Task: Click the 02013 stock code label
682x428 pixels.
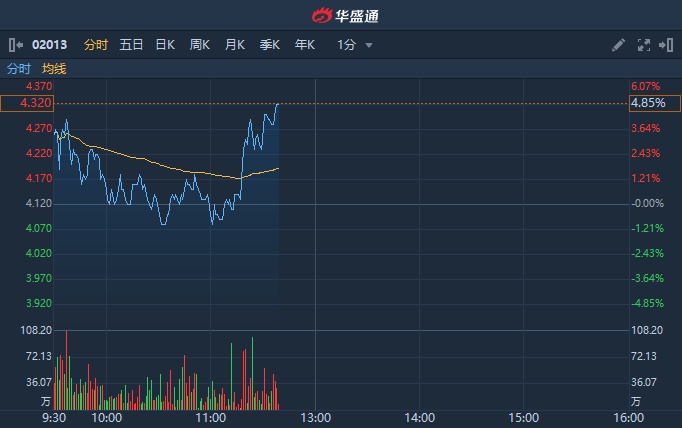Action: click(51, 45)
